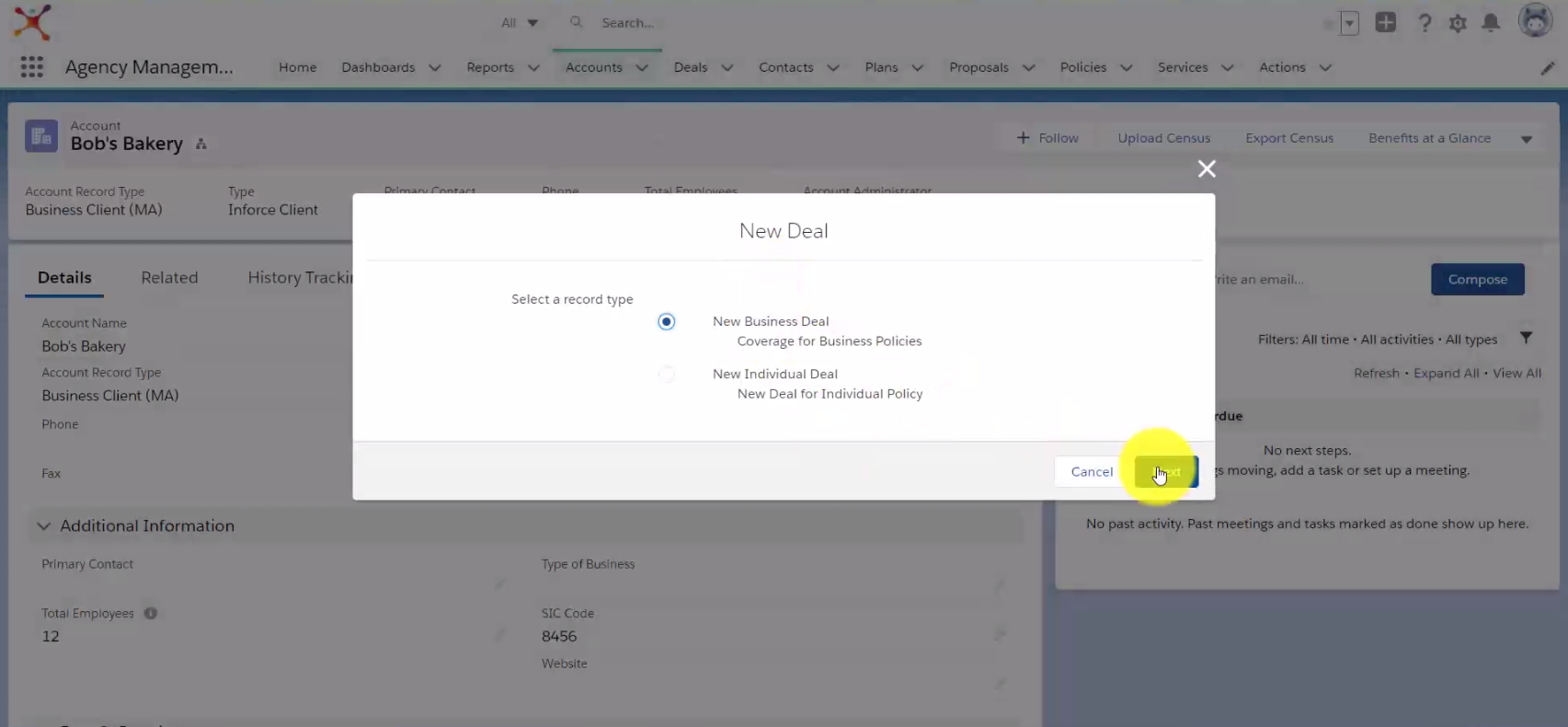The image size is (1568, 727).
Task: View account hierarchy icon beside Bob's Bakery
Action: pyautogui.click(x=201, y=144)
